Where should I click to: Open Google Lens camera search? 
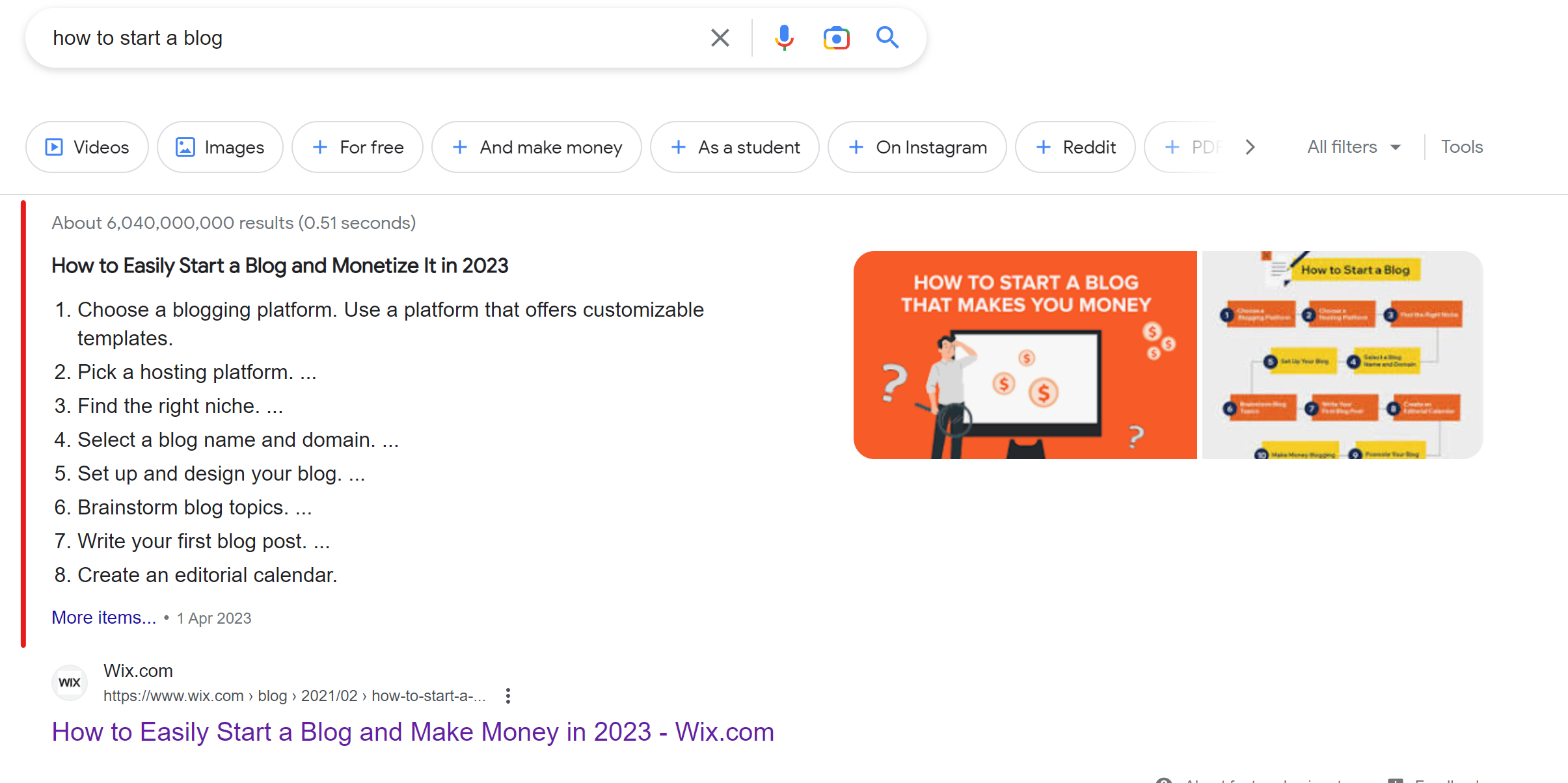[x=836, y=38]
